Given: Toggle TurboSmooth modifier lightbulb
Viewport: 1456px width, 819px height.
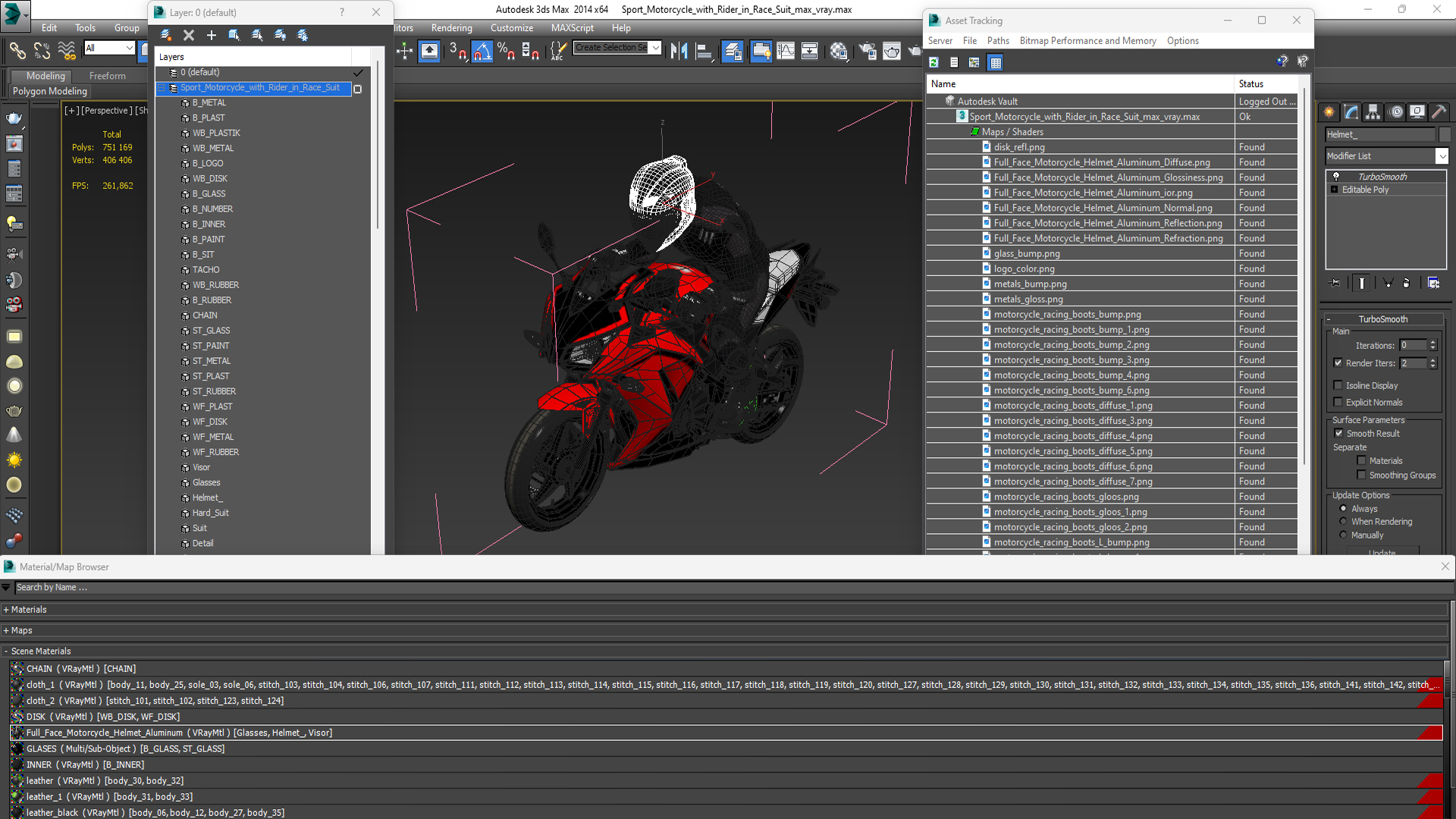Looking at the screenshot, I should [x=1336, y=176].
